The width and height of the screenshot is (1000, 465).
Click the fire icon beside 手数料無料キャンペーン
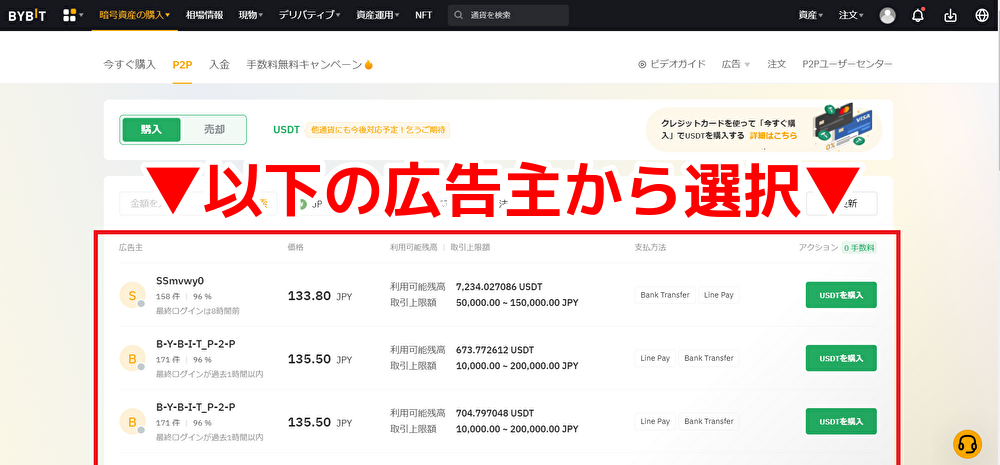pyautogui.click(x=368, y=64)
